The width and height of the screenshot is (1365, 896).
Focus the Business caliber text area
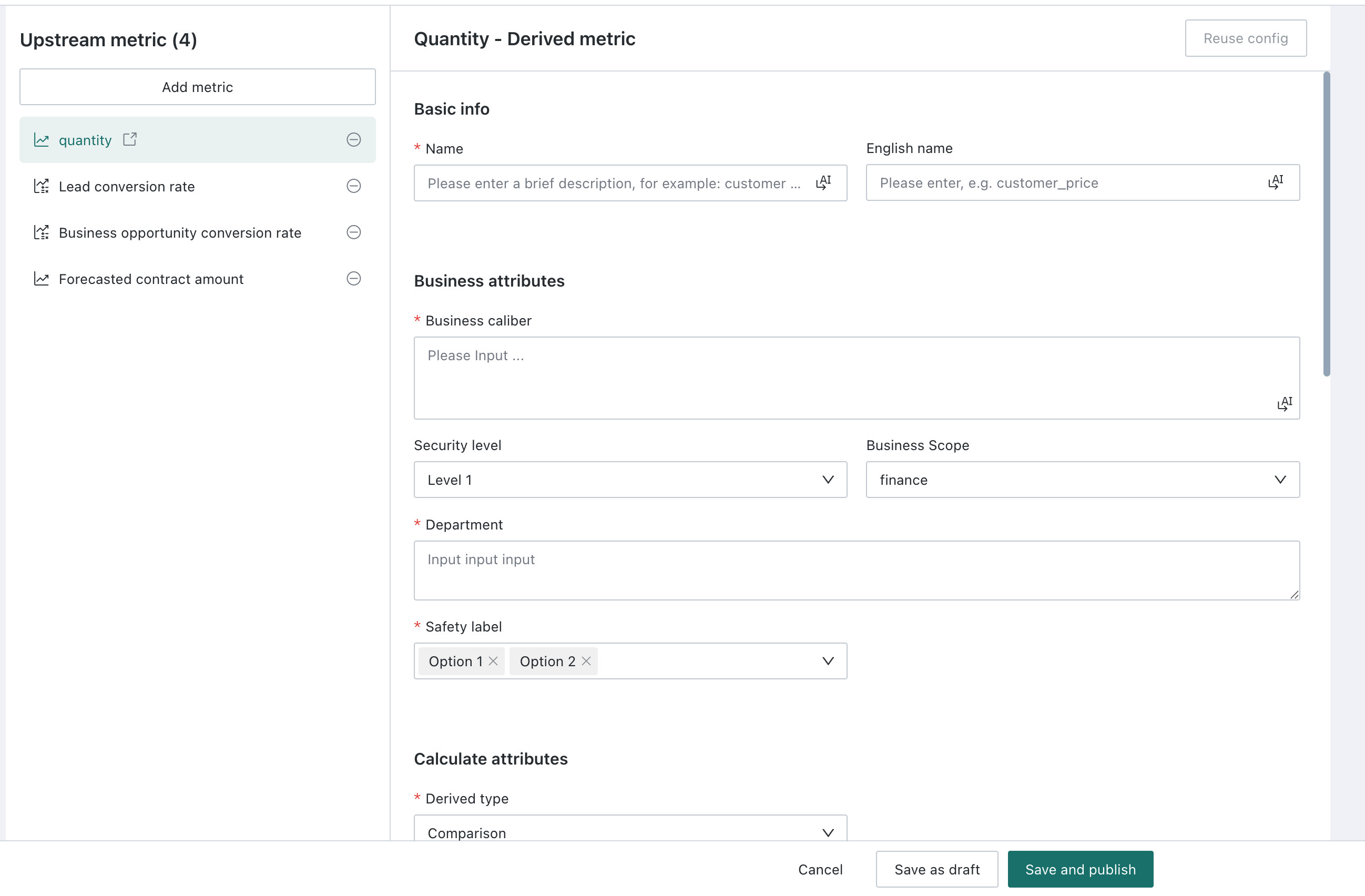pyautogui.click(x=857, y=378)
